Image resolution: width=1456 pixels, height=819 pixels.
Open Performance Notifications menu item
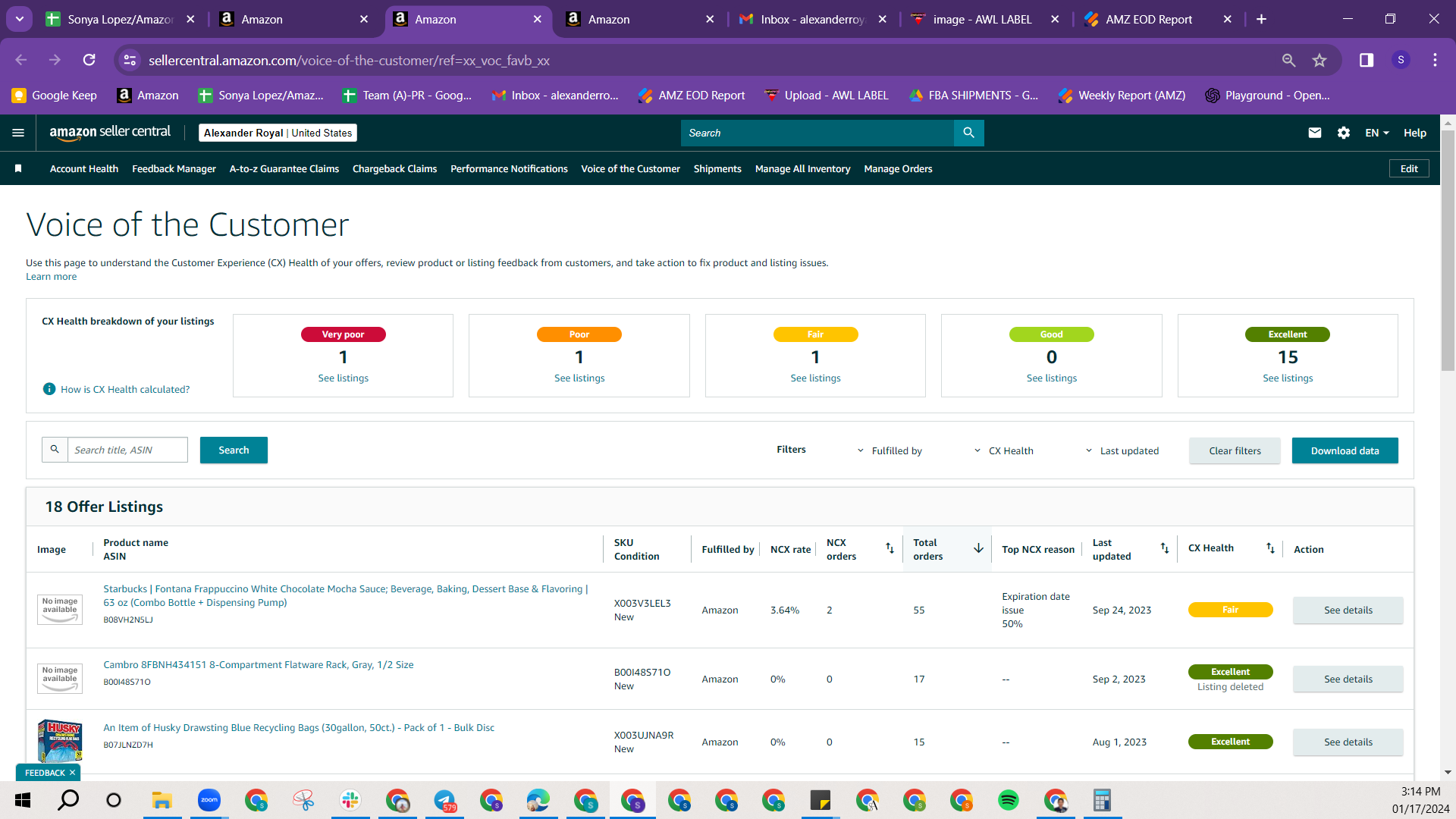509,168
